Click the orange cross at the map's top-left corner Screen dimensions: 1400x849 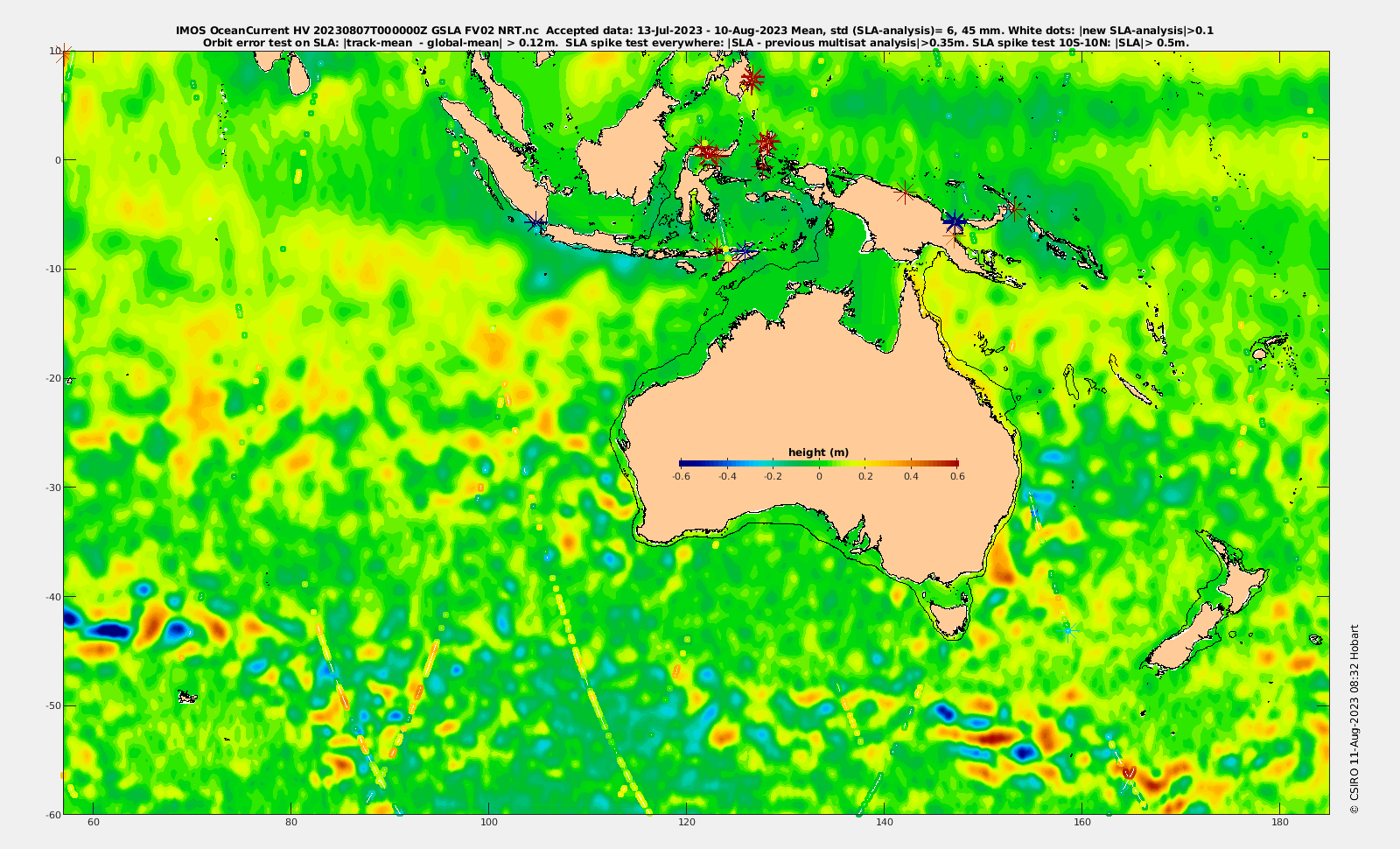pos(65,53)
